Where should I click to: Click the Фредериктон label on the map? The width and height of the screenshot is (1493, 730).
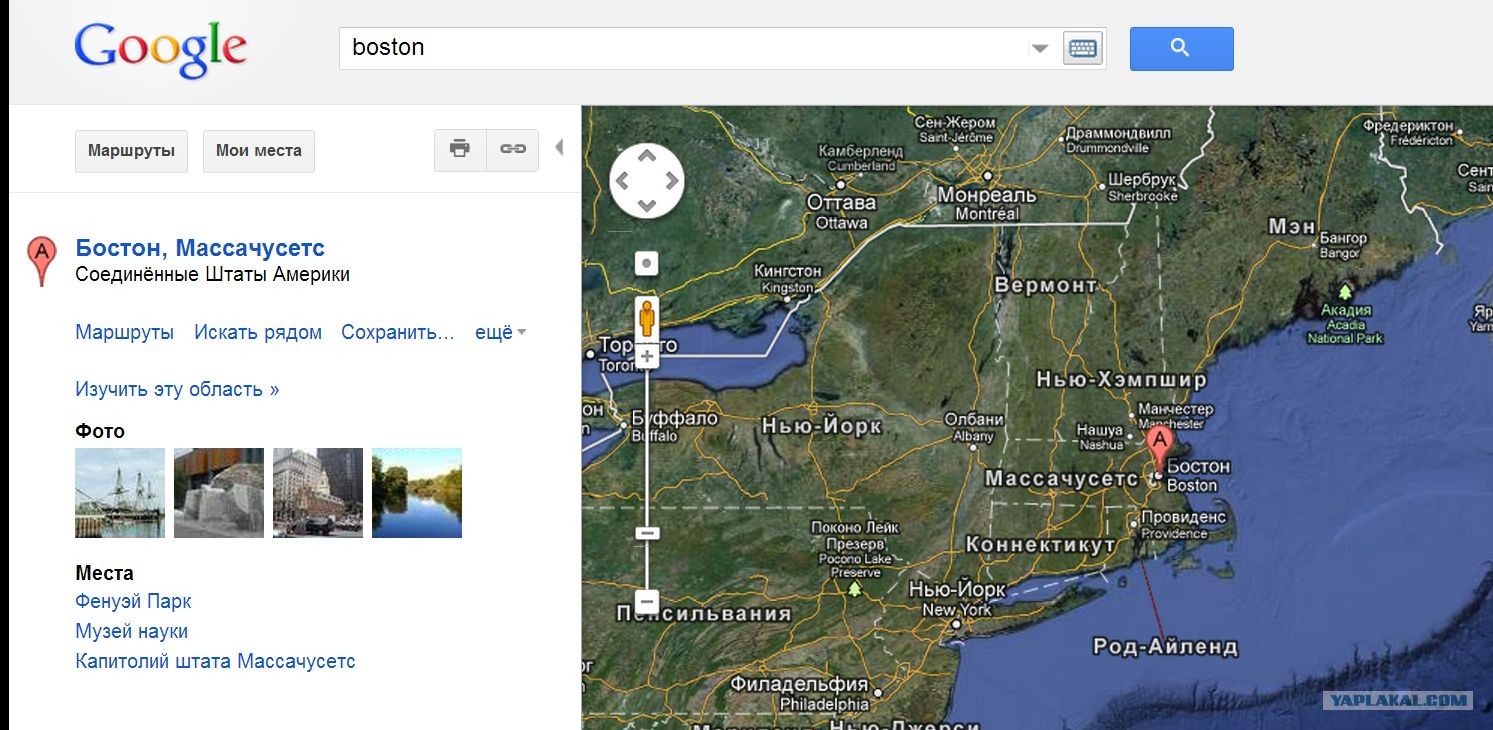coord(1408,126)
